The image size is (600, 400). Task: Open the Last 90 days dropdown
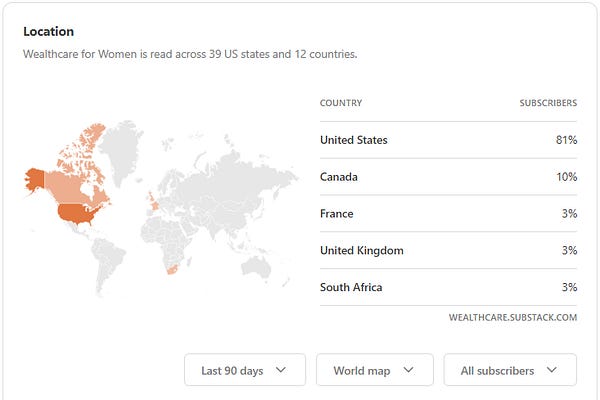(x=245, y=370)
